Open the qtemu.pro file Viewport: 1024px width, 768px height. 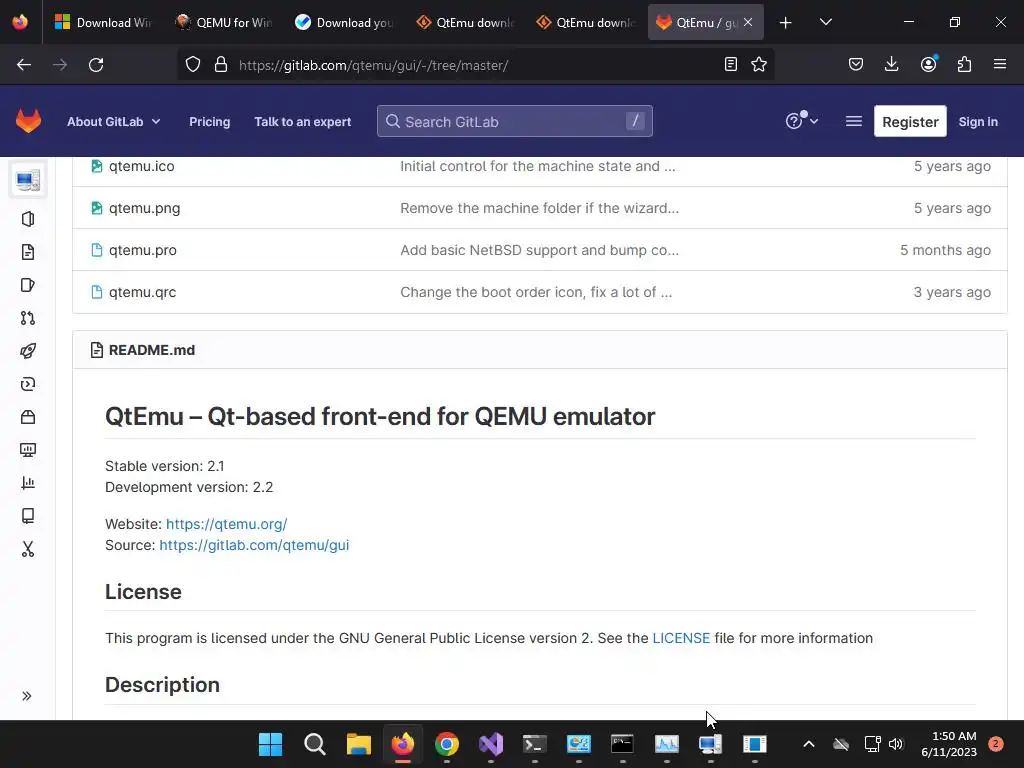142,250
